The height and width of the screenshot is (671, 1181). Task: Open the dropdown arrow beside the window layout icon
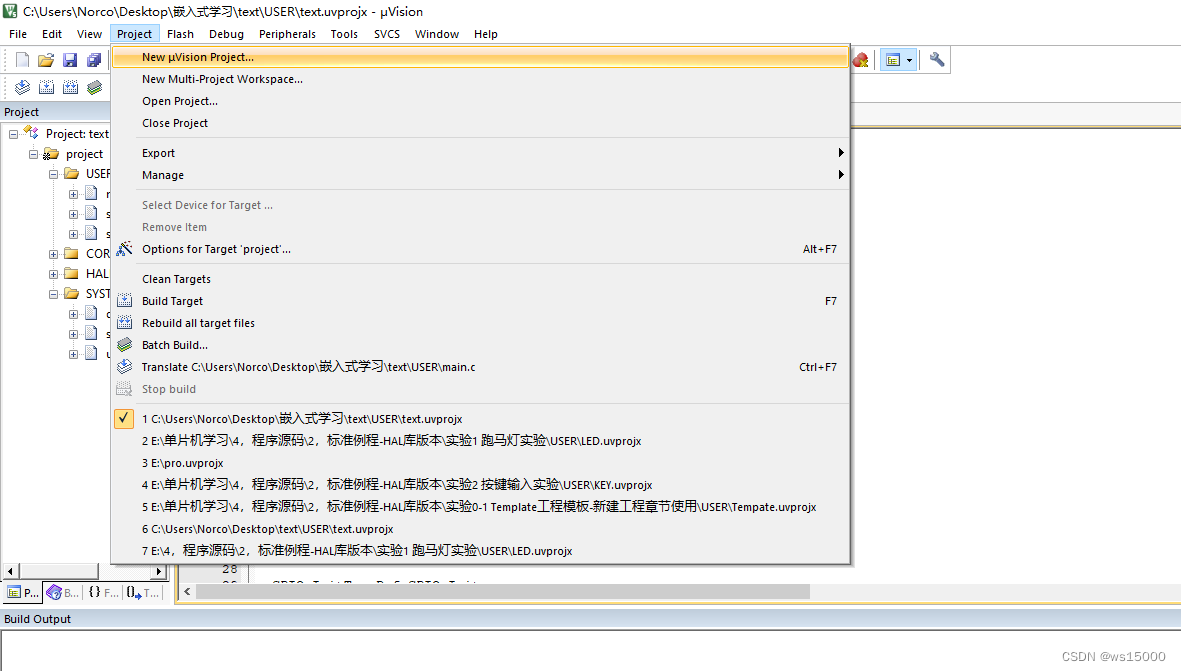[909, 59]
